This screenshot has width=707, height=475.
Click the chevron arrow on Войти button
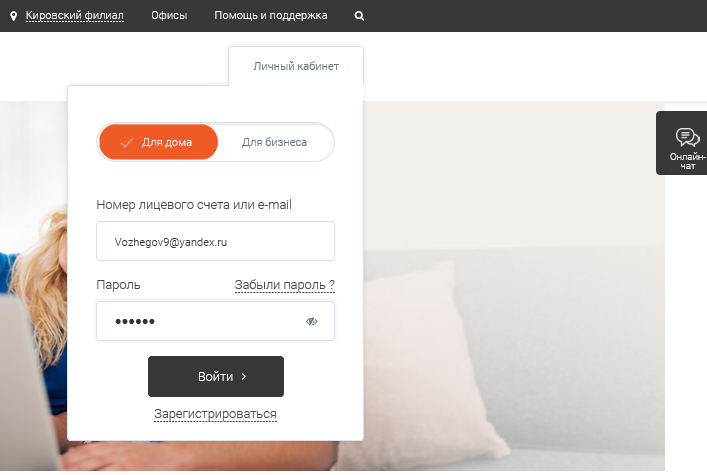tap(243, 376)
